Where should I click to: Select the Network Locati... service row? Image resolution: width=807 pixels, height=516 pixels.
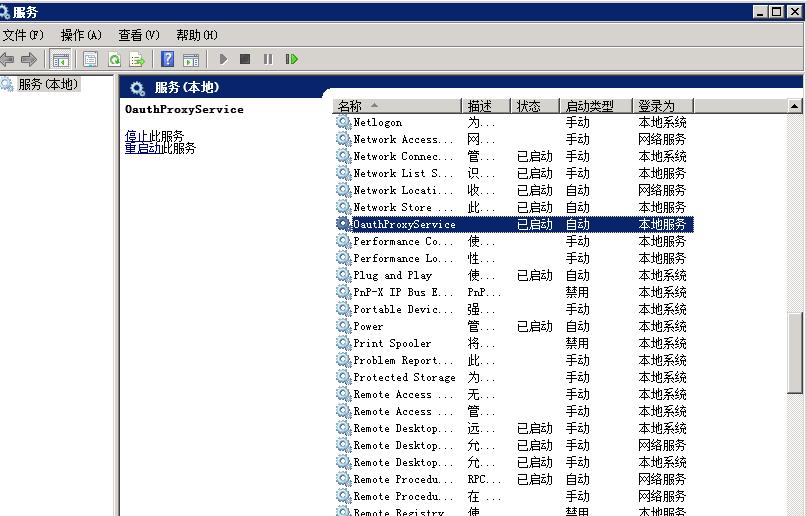pyautogui.click(x=514, y=190)
